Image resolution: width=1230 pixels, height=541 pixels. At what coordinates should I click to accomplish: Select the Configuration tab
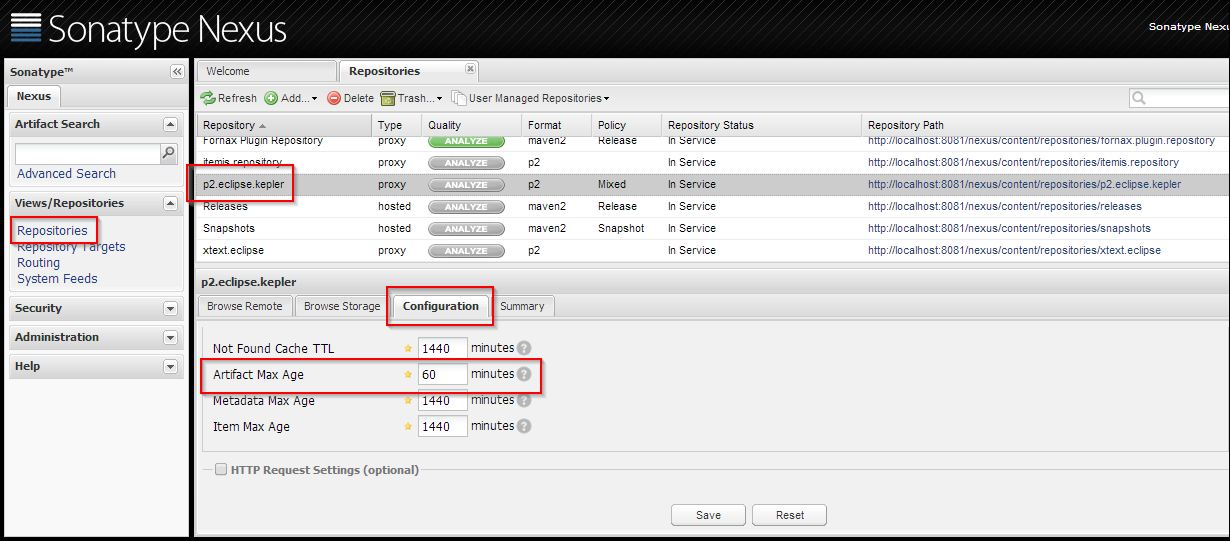click(441, 306)
